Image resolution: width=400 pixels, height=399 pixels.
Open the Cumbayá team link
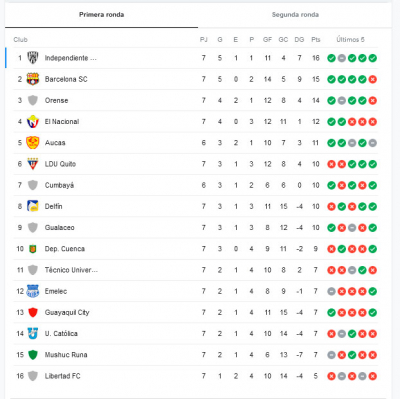pos(59,185)
